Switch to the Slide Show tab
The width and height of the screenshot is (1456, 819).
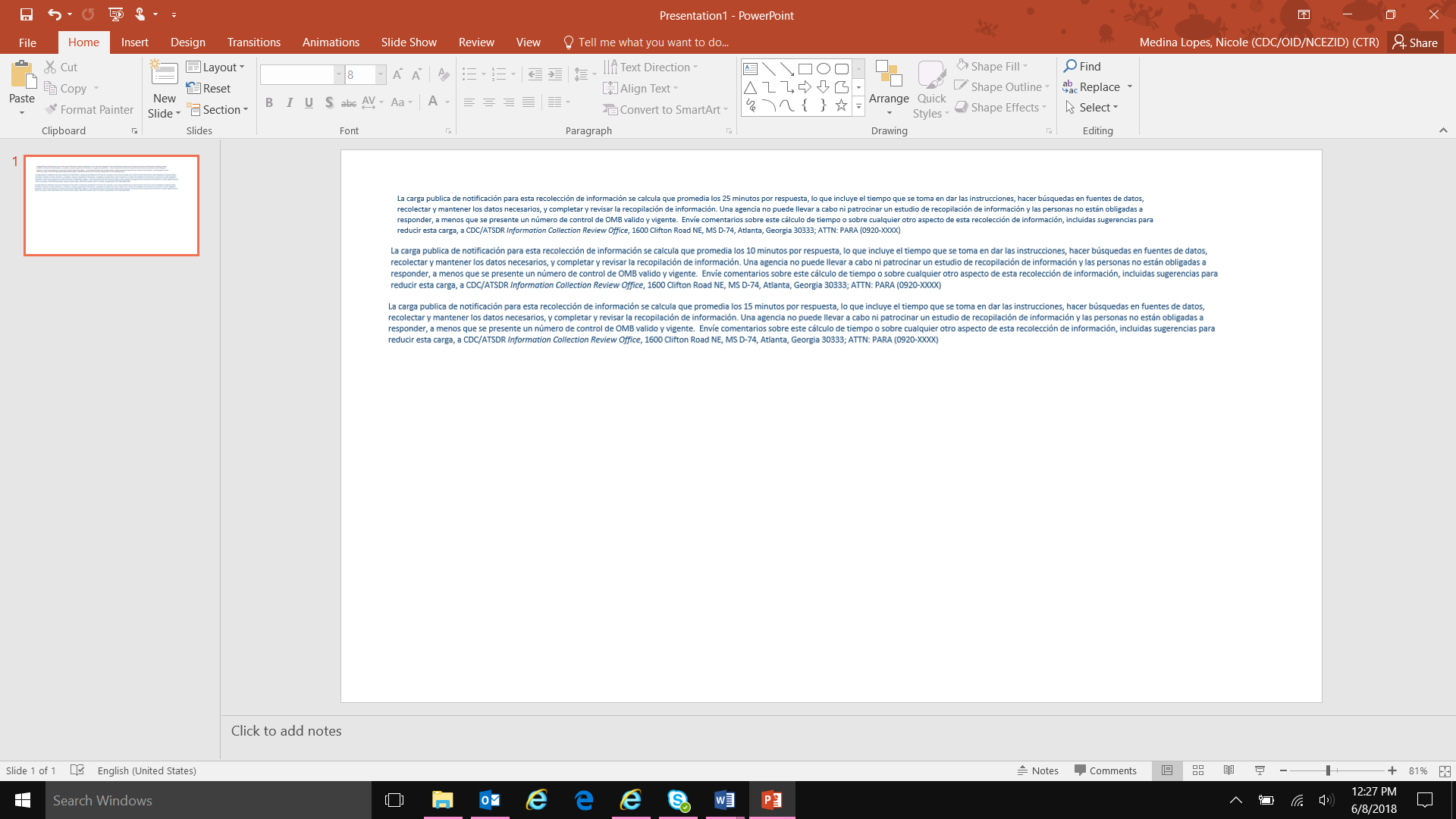pos(409,42)
